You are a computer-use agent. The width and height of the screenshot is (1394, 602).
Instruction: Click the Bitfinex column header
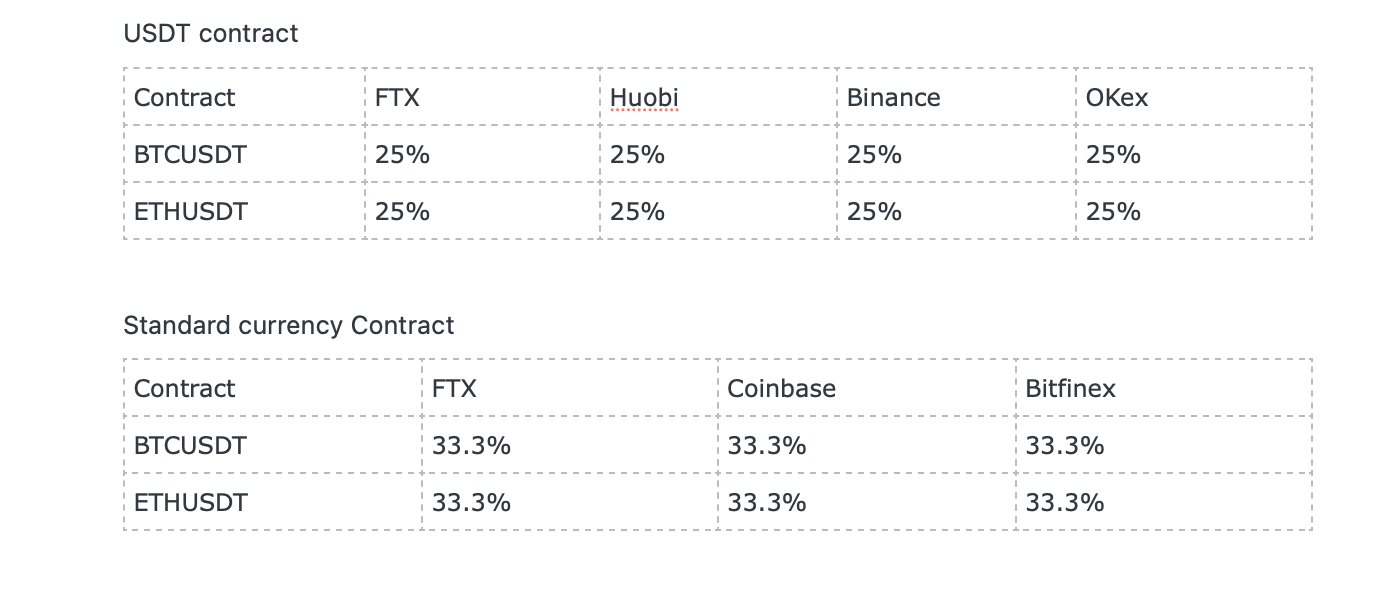point(1164,388)
